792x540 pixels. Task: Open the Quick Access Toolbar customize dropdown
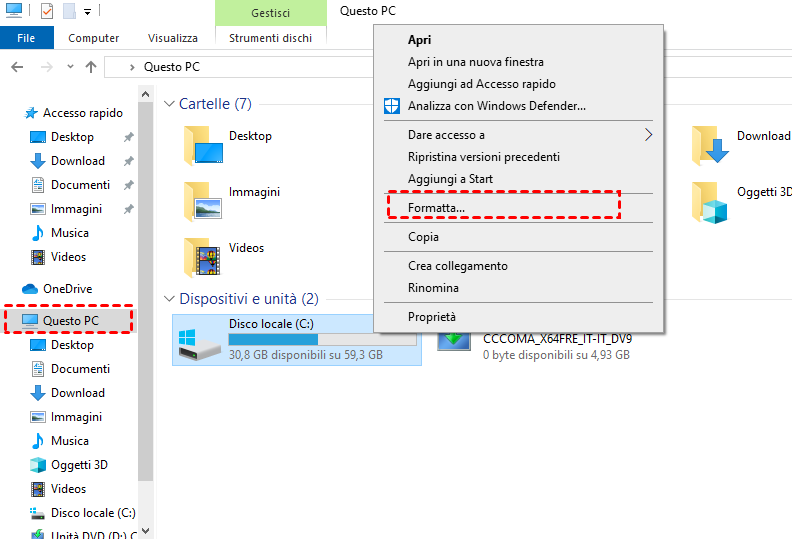[87, 12]
